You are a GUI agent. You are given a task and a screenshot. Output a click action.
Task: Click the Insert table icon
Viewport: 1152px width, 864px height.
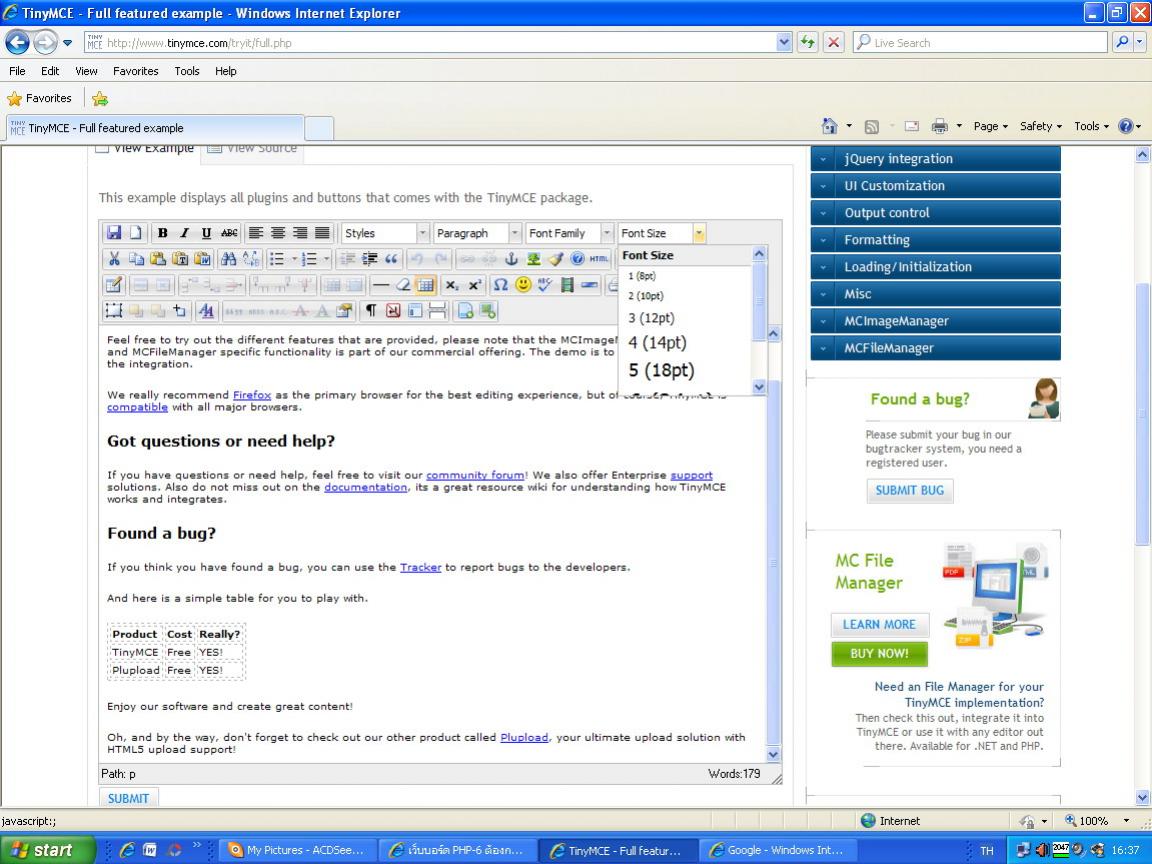[x=114, y=284]
